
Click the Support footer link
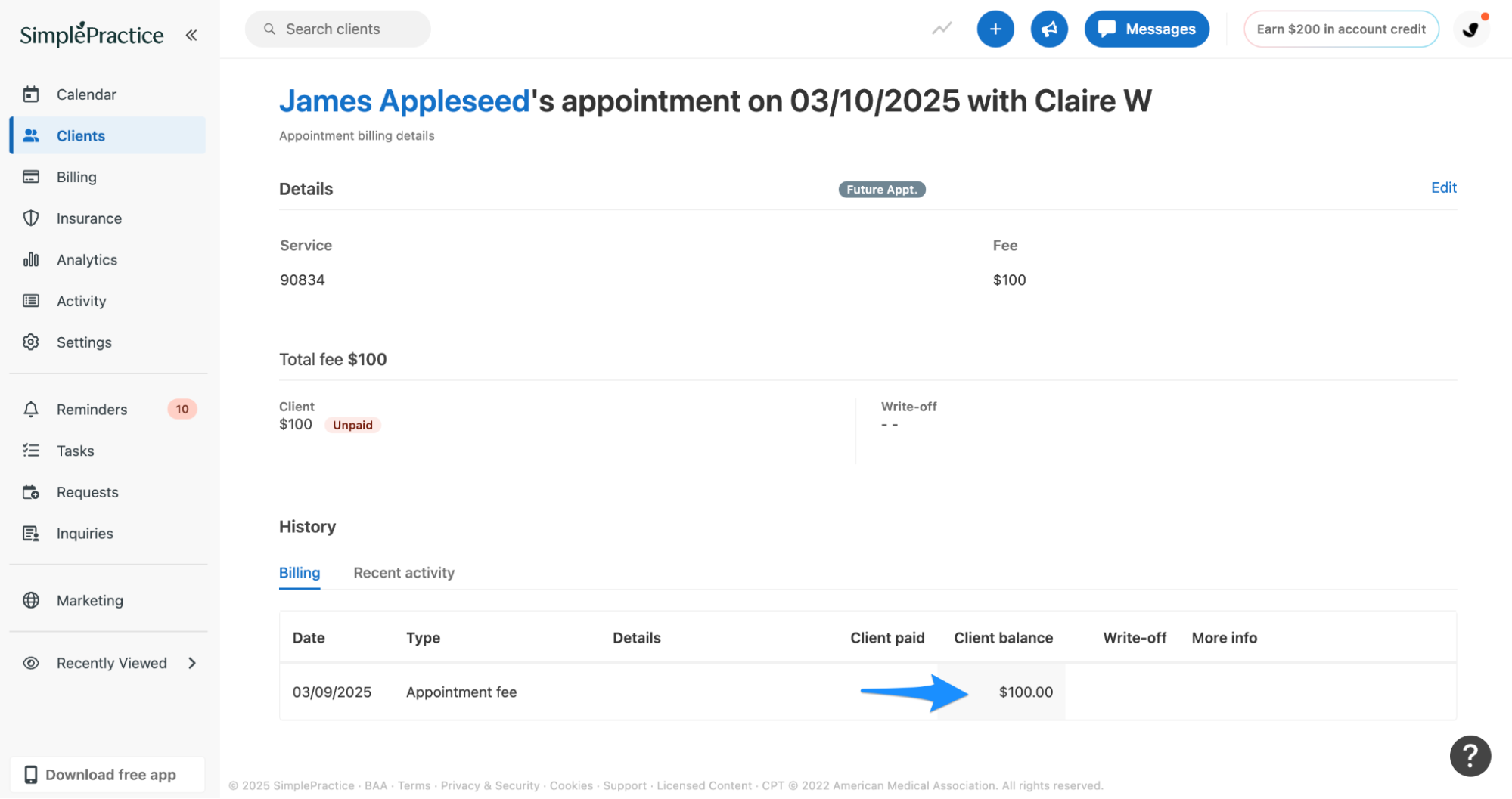click(625, 785)
